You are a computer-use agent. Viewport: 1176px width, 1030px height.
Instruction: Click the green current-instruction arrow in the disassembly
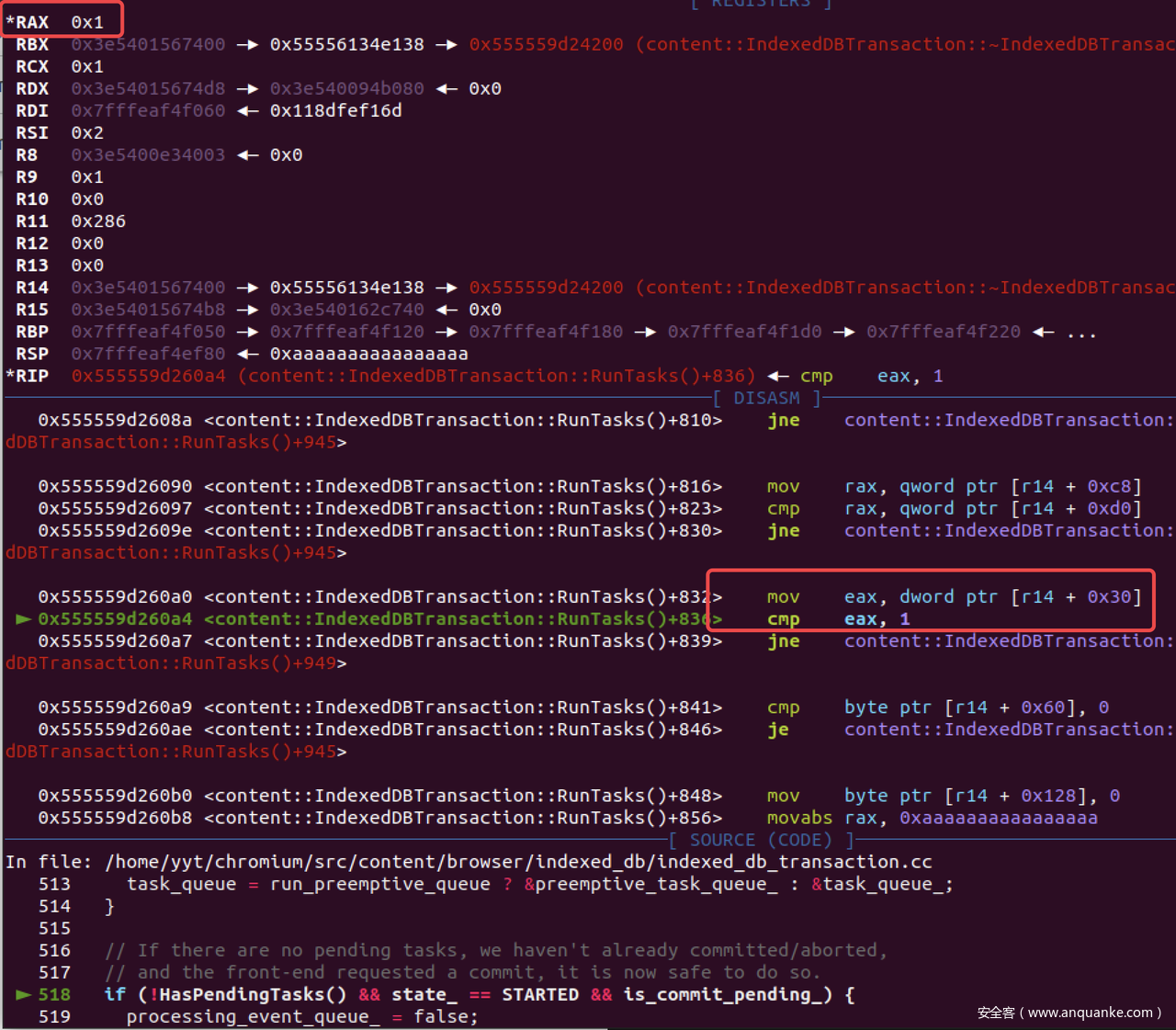click(x=24, y=619)
